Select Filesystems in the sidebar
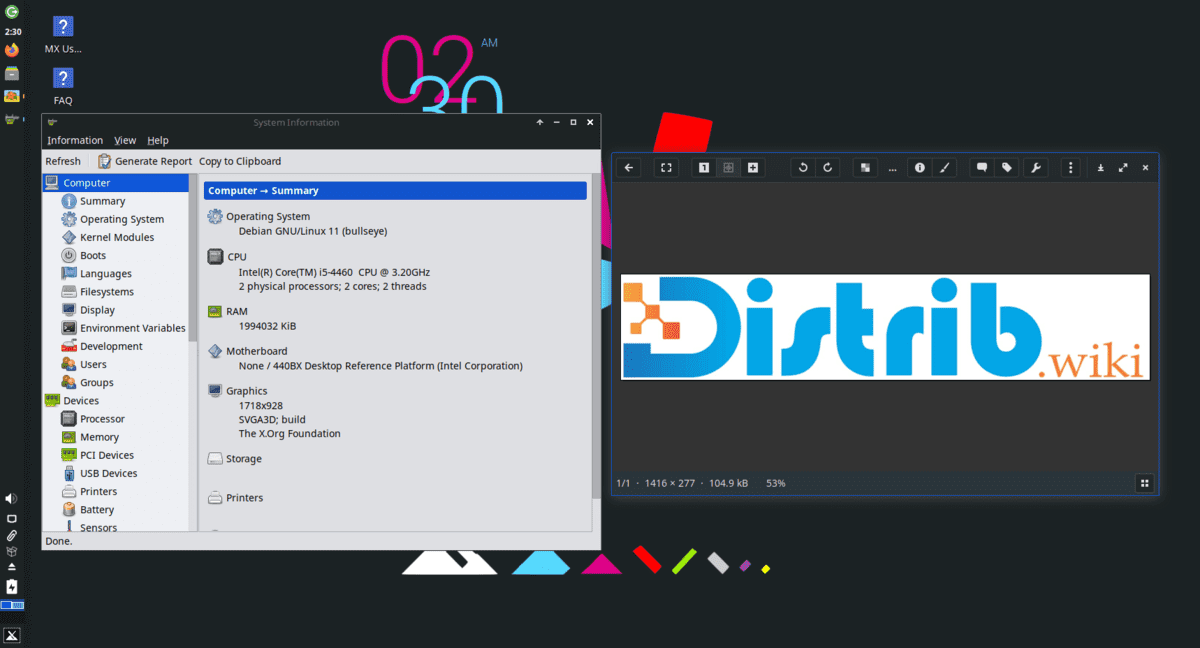This screenshot has height=648, width=1200. [106, 292]
